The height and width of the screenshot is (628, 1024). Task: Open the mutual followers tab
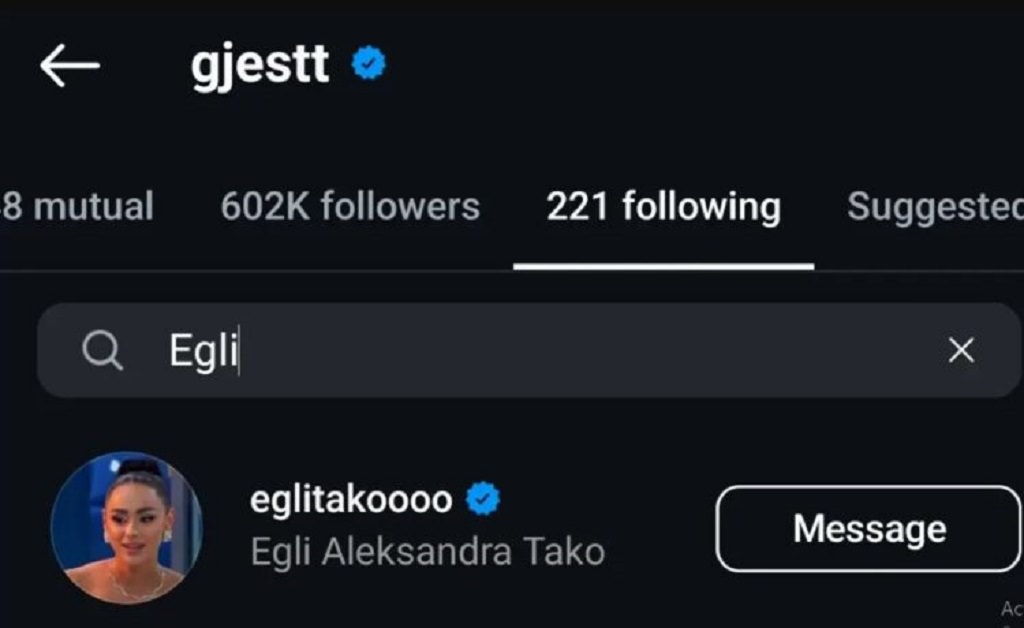(x=76, y=206)
